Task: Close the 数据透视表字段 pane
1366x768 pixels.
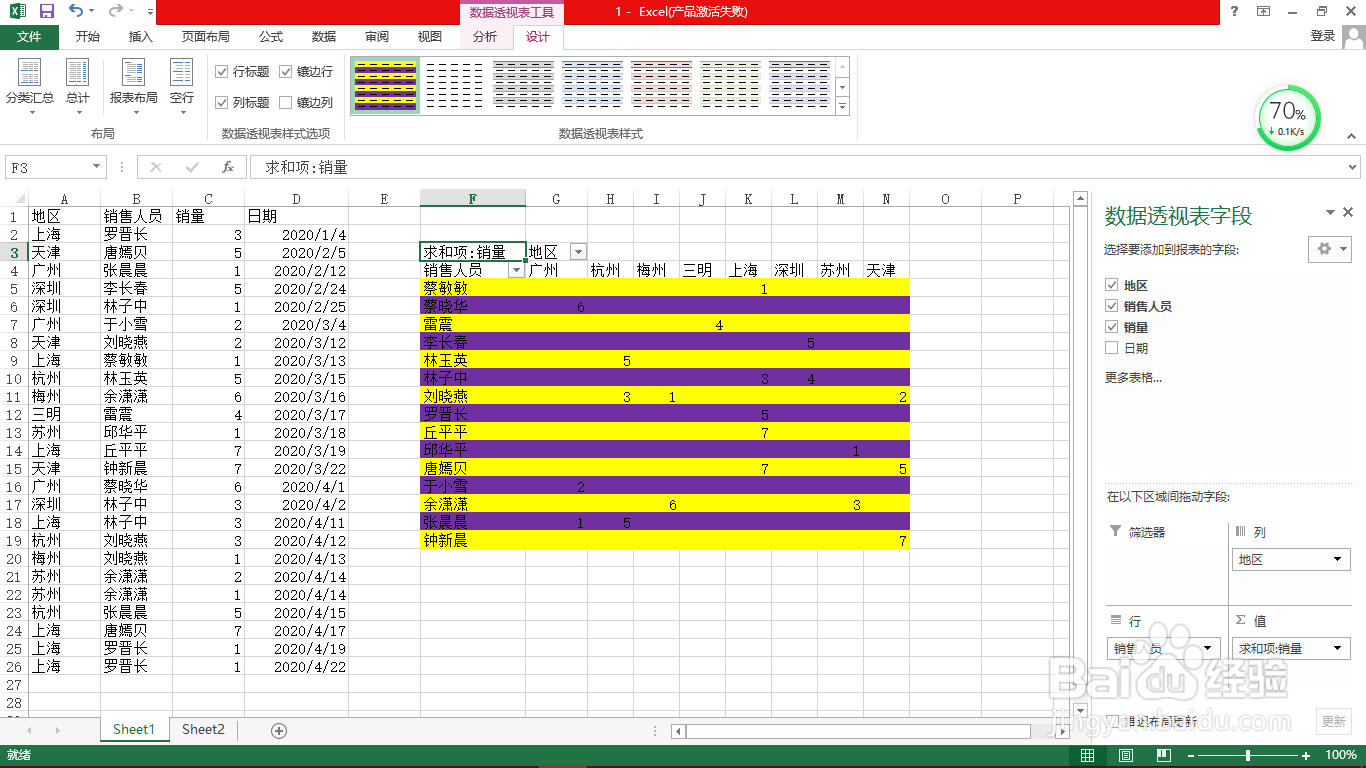Action: click(1348, 213)
